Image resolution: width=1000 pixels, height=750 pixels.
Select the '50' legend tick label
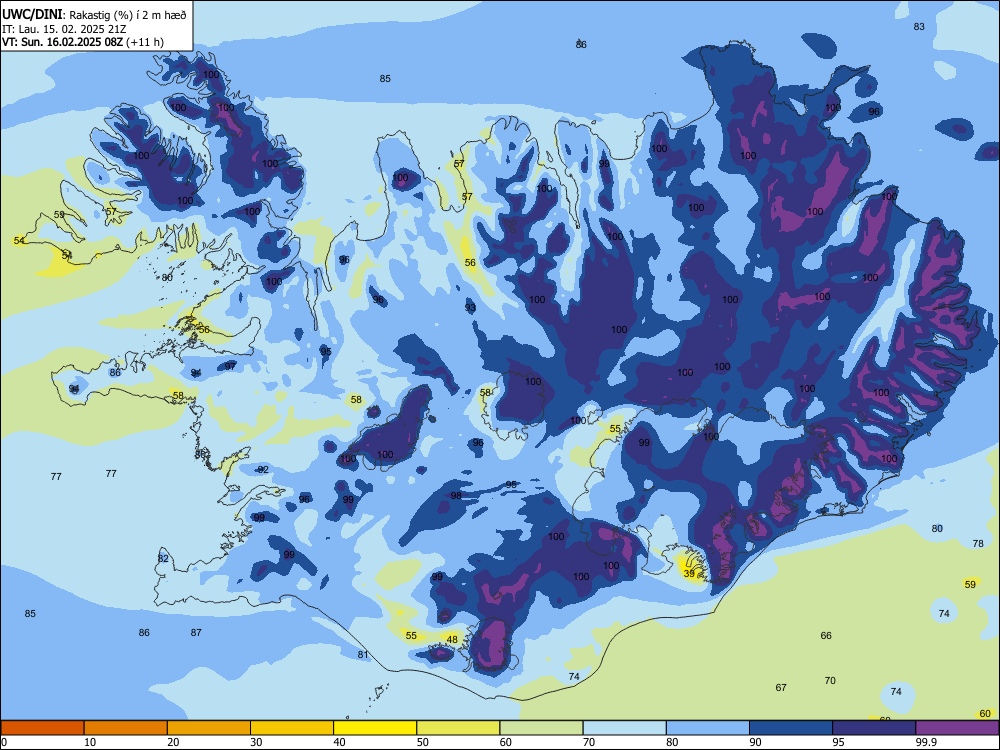click(422, 742)
